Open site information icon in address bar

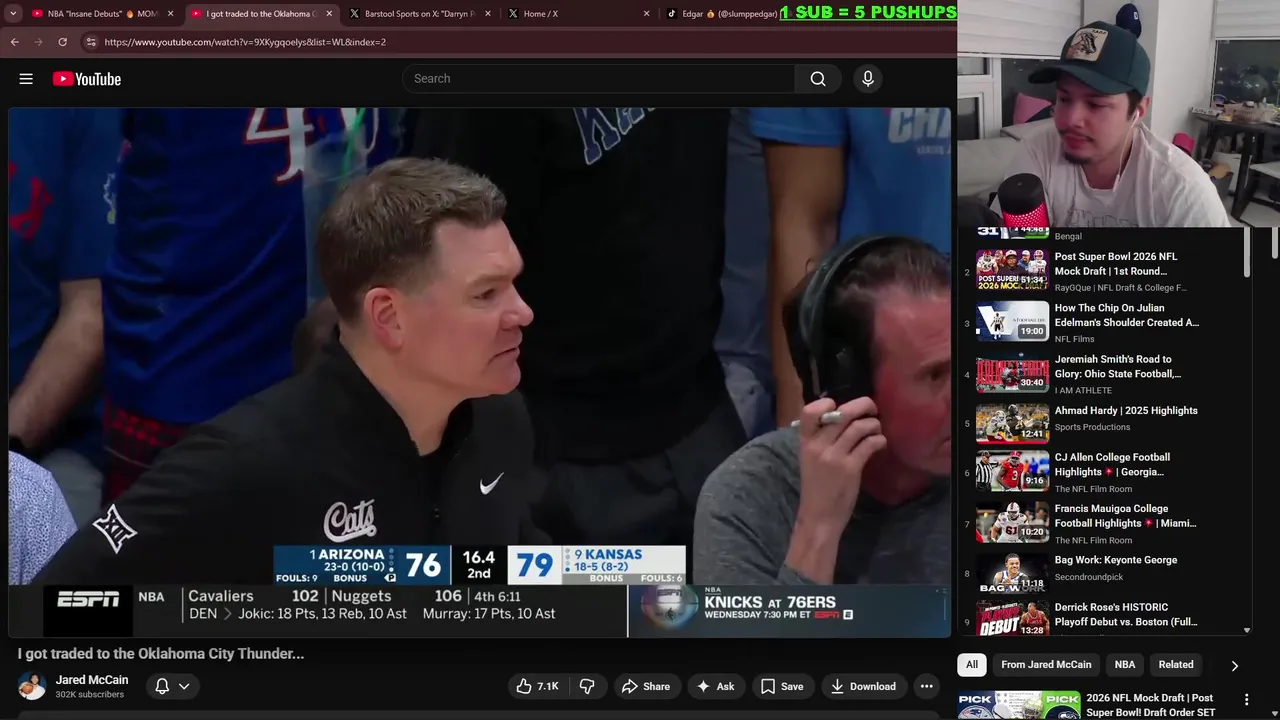91,42
